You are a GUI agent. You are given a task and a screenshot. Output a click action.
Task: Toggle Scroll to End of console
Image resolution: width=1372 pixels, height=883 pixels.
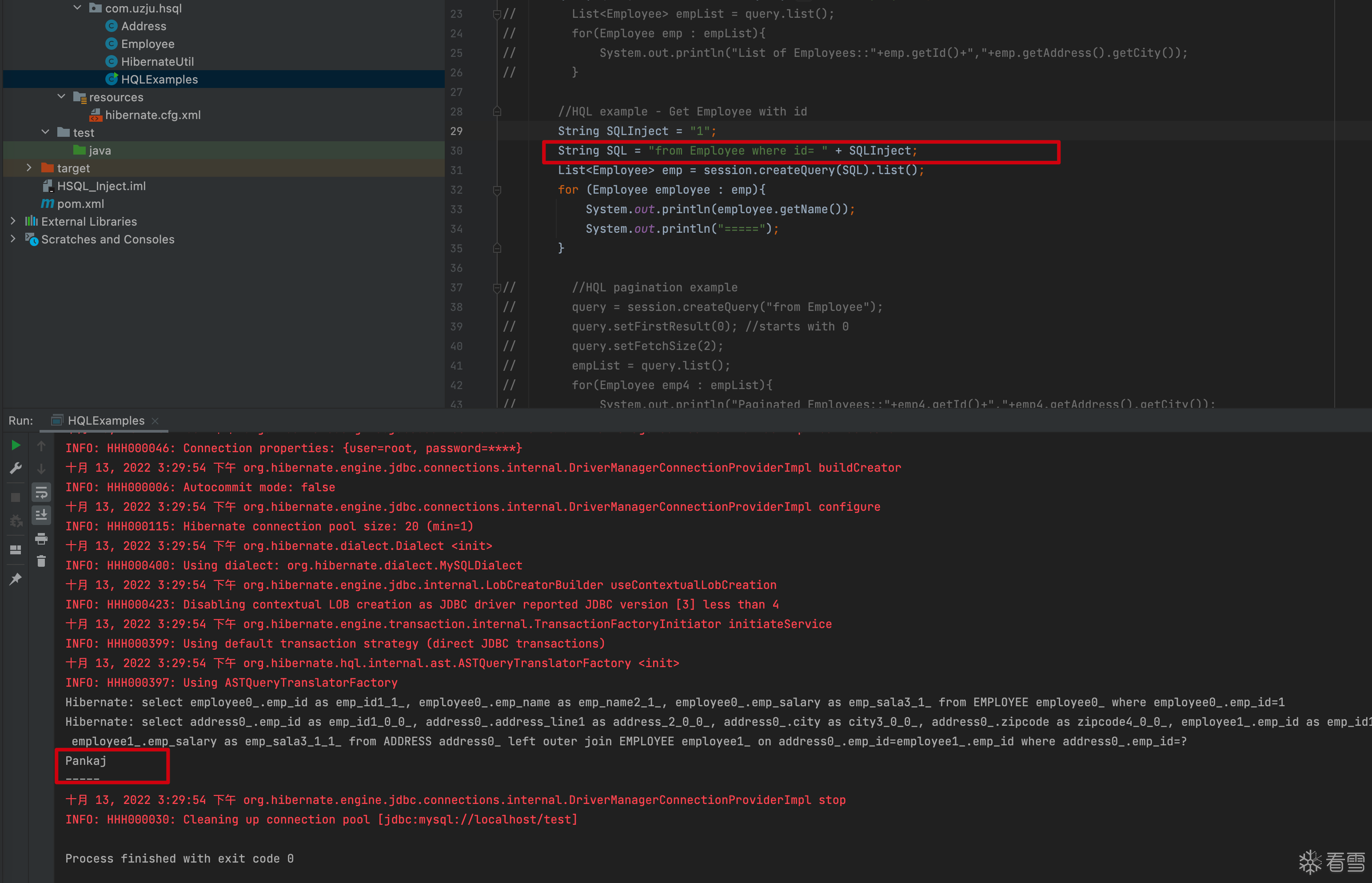click(41, 516)
